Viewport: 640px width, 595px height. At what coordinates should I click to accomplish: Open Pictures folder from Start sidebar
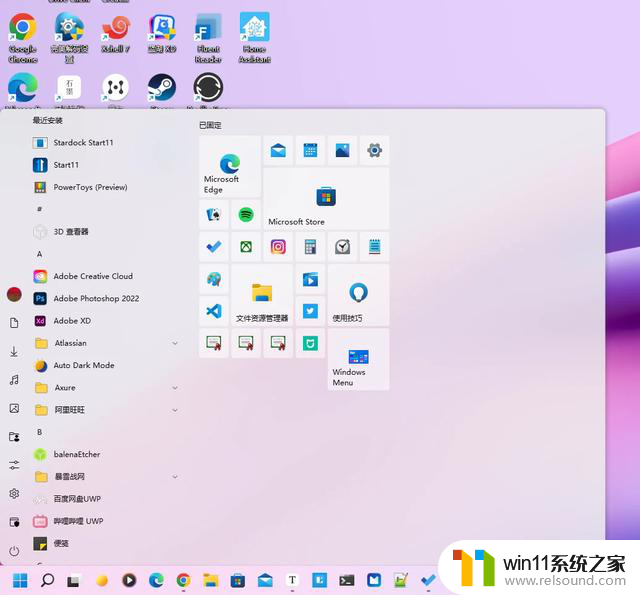[14, 408]
